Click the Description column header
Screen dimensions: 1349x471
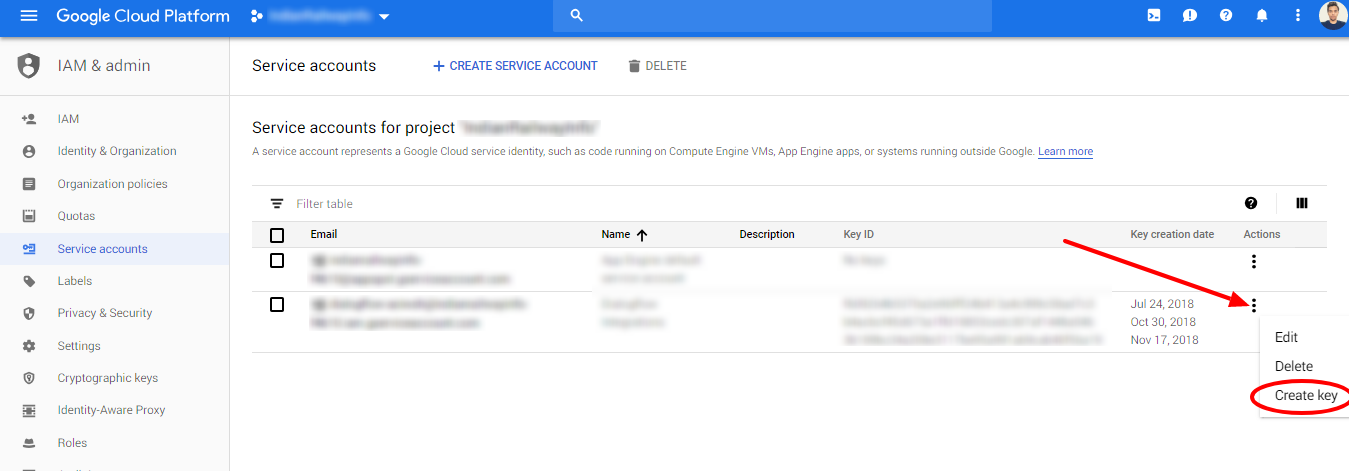tap(767, 235)
